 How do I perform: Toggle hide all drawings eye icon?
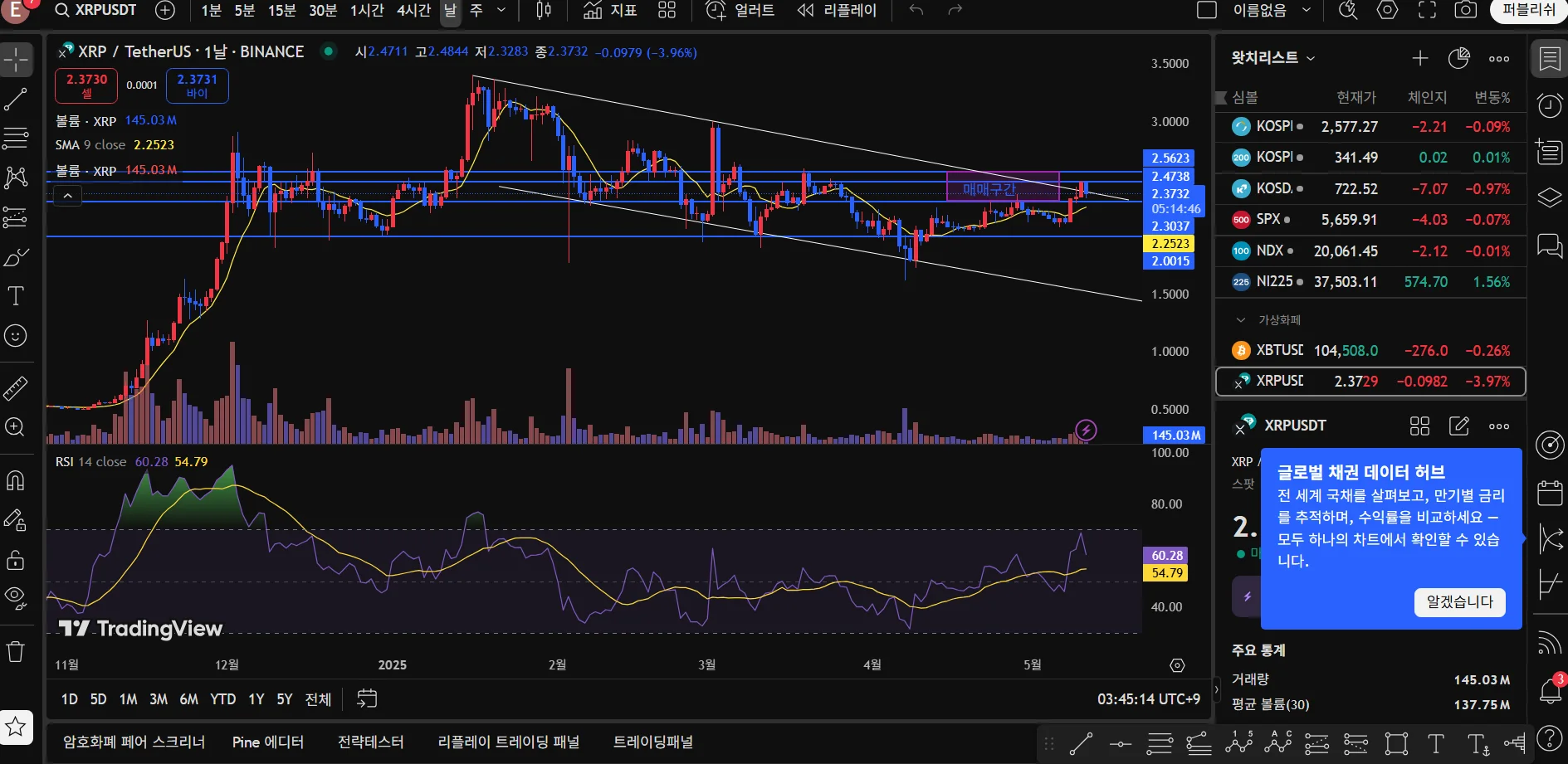[16, 596]
